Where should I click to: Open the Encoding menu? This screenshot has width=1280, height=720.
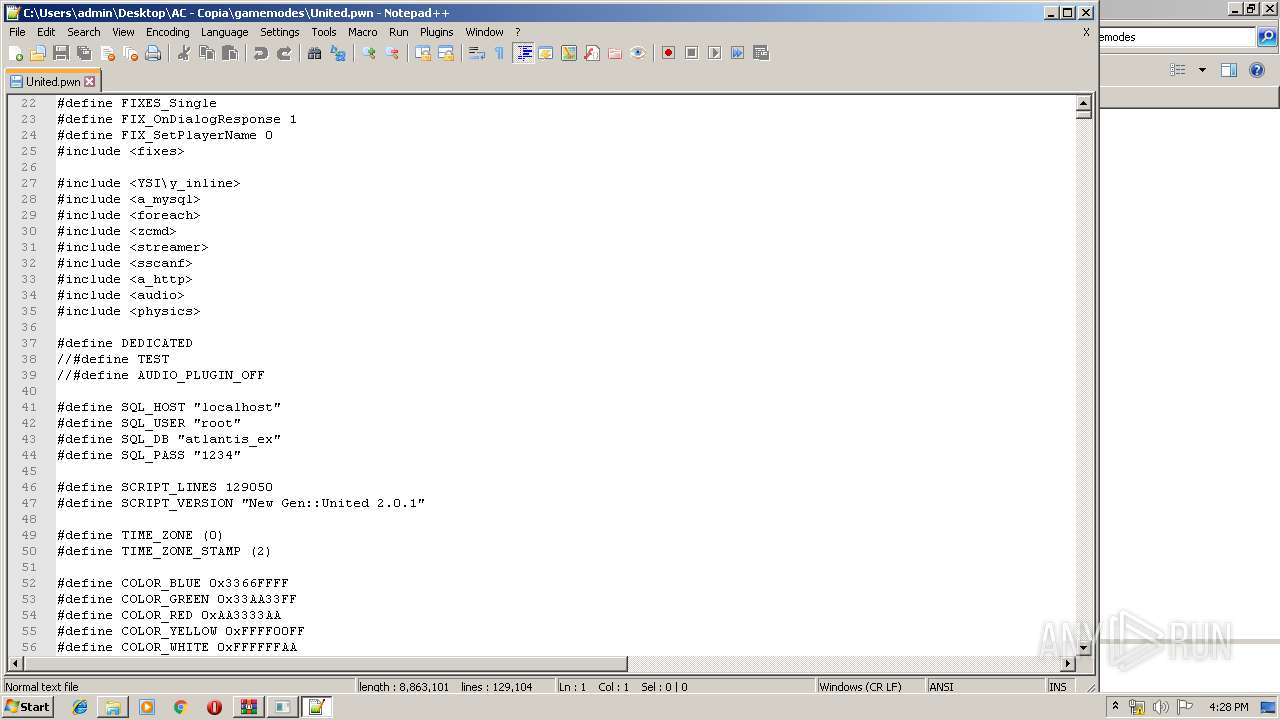click(x=167, y=32)
